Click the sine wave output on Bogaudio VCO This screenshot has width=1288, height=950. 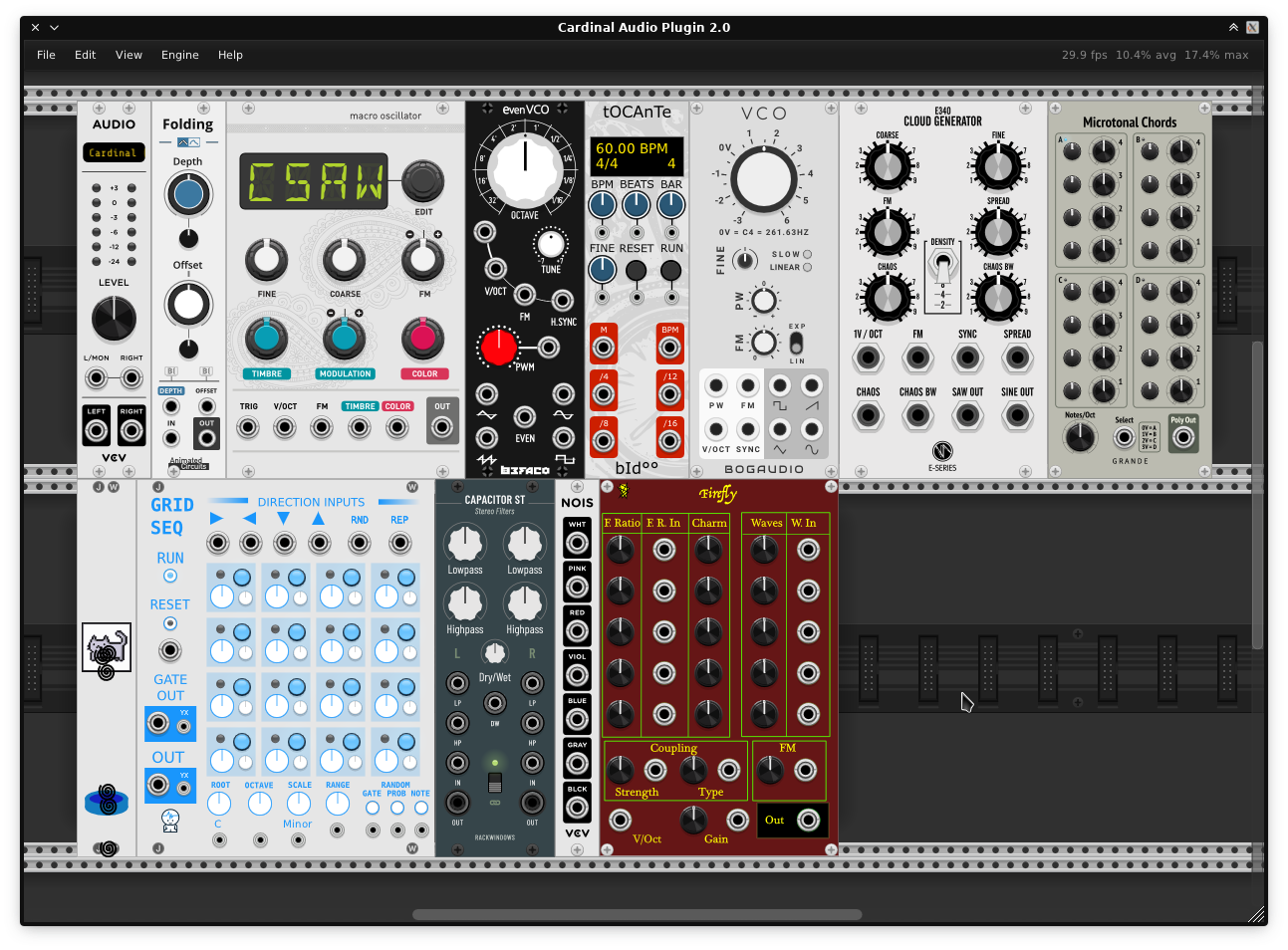[x=812, y=429]
